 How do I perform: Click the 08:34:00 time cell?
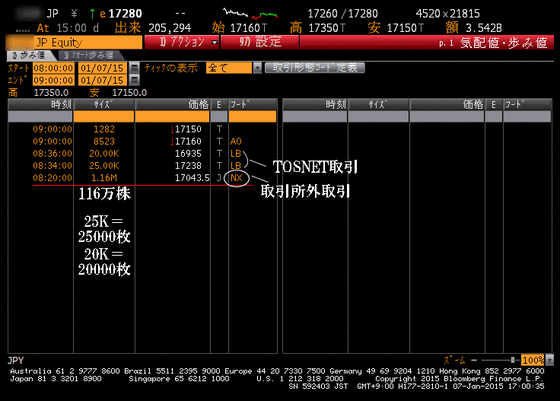52,165
